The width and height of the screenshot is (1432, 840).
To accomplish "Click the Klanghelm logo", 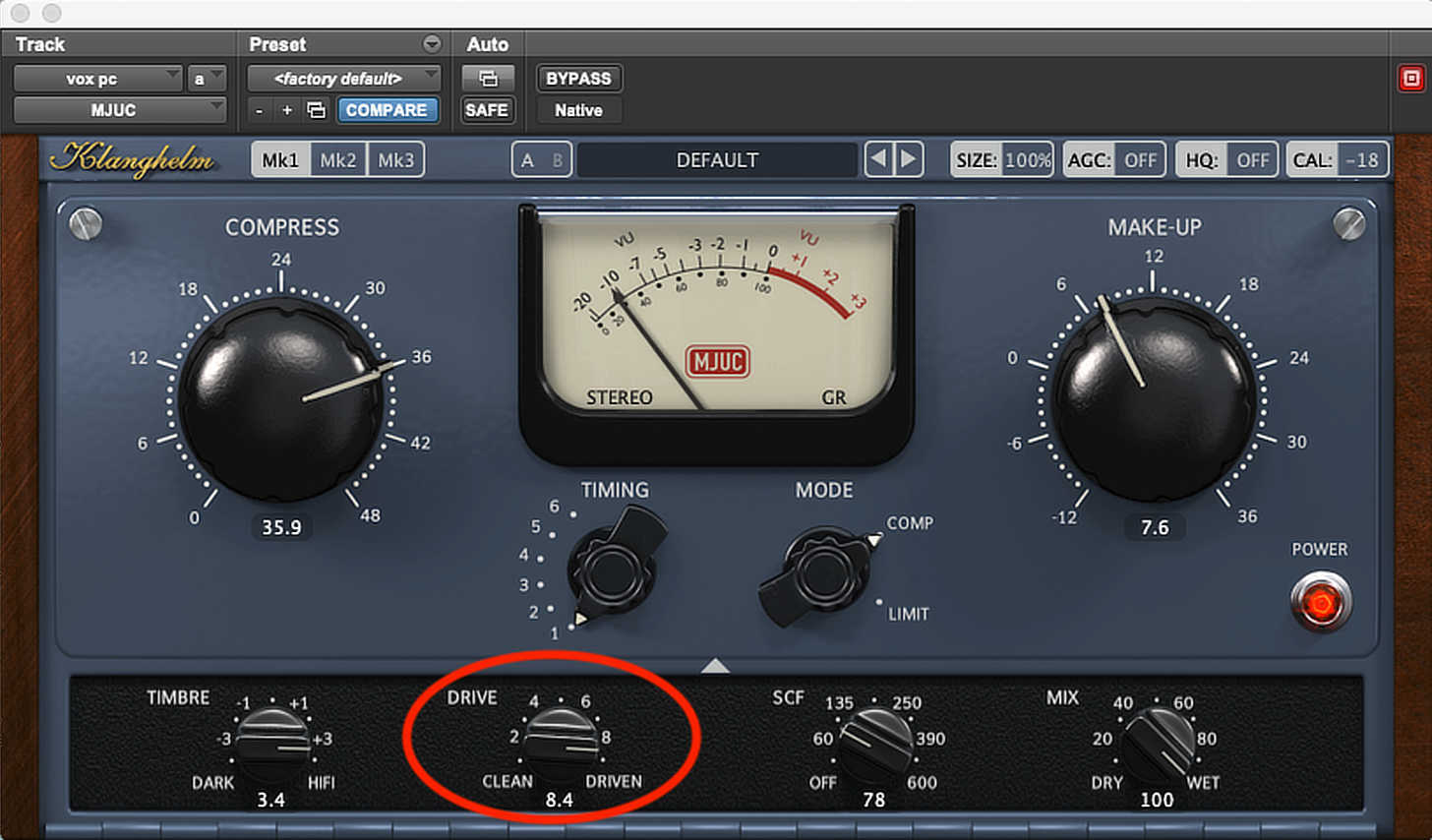I will coord(133,158).
